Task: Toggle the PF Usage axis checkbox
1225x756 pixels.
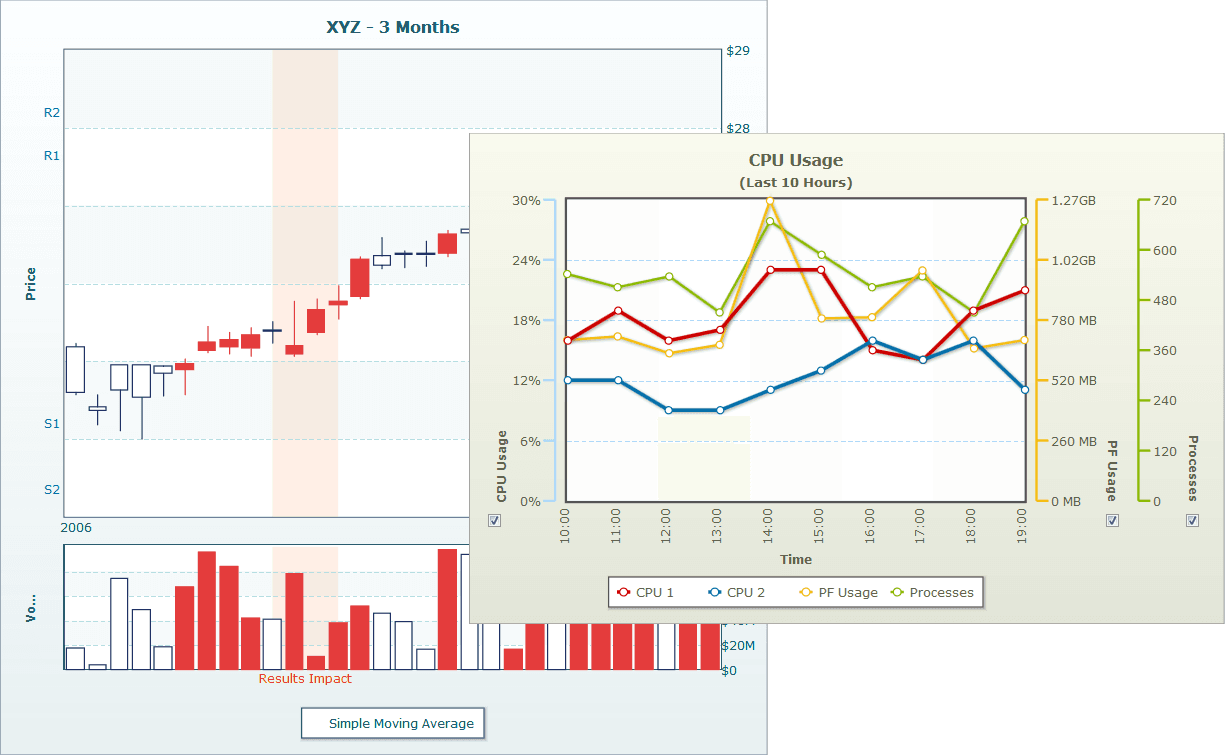Action: coord(1113,520)
